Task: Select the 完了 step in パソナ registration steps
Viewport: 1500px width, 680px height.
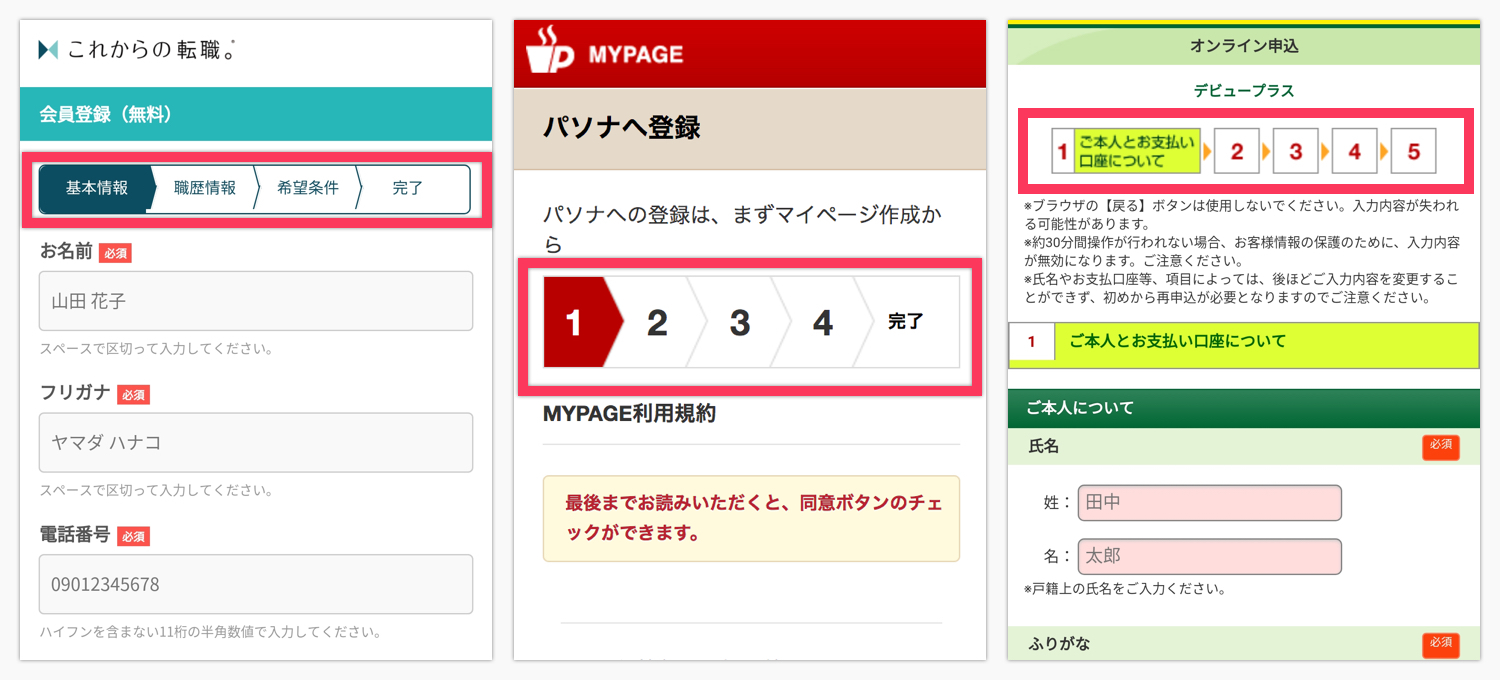Action: (x=907, y=322)
